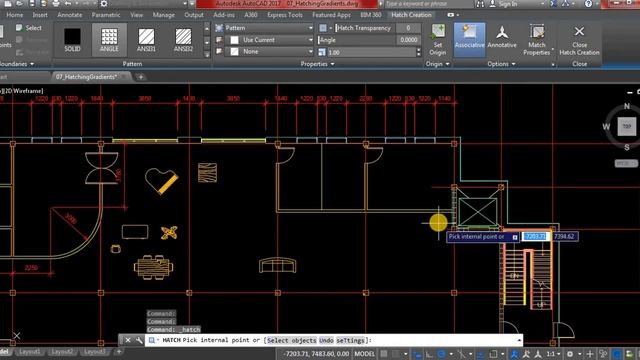The width and height of the screenshot is (640, 360).
Task: Open the Home ribbon tab
Action: [x=15, y=15]
